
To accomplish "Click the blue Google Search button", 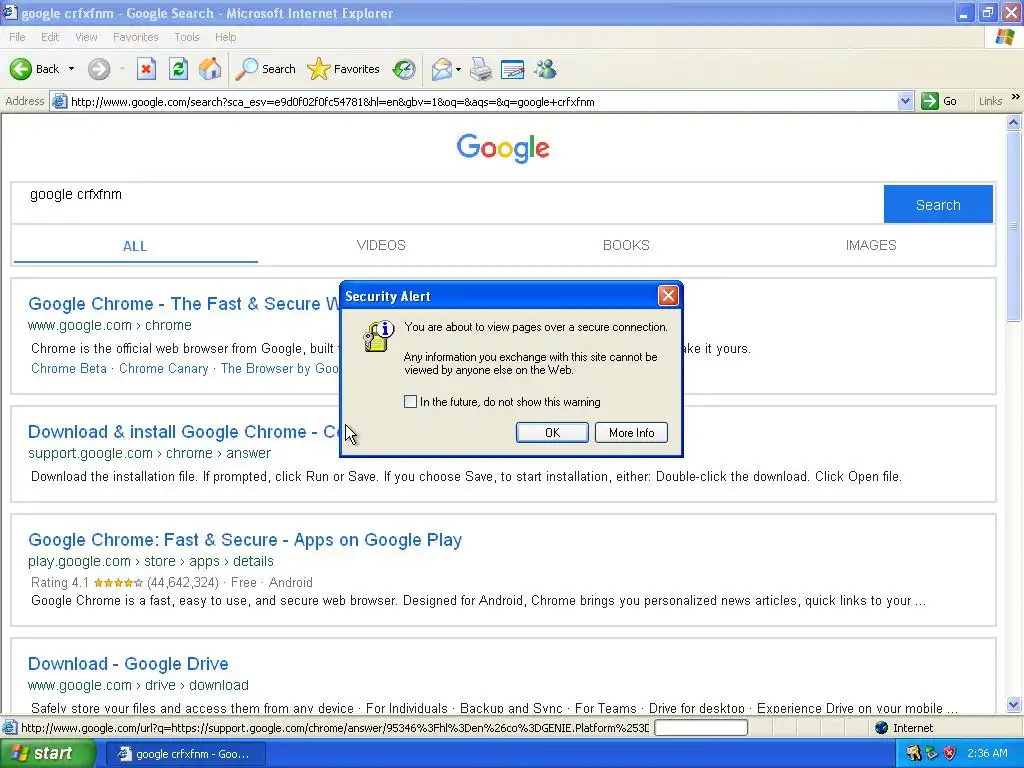I will coord(938,204).
